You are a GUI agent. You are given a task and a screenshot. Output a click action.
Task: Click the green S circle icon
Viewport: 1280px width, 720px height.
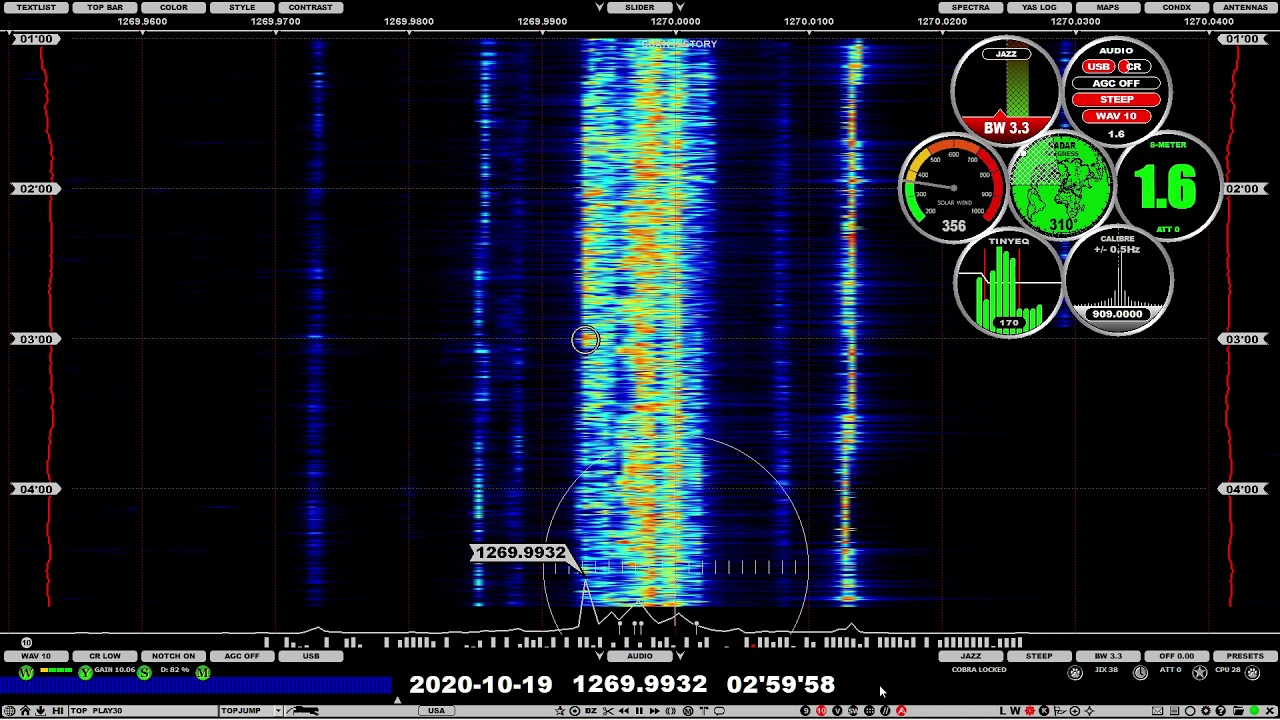click(x=144, y=673)
